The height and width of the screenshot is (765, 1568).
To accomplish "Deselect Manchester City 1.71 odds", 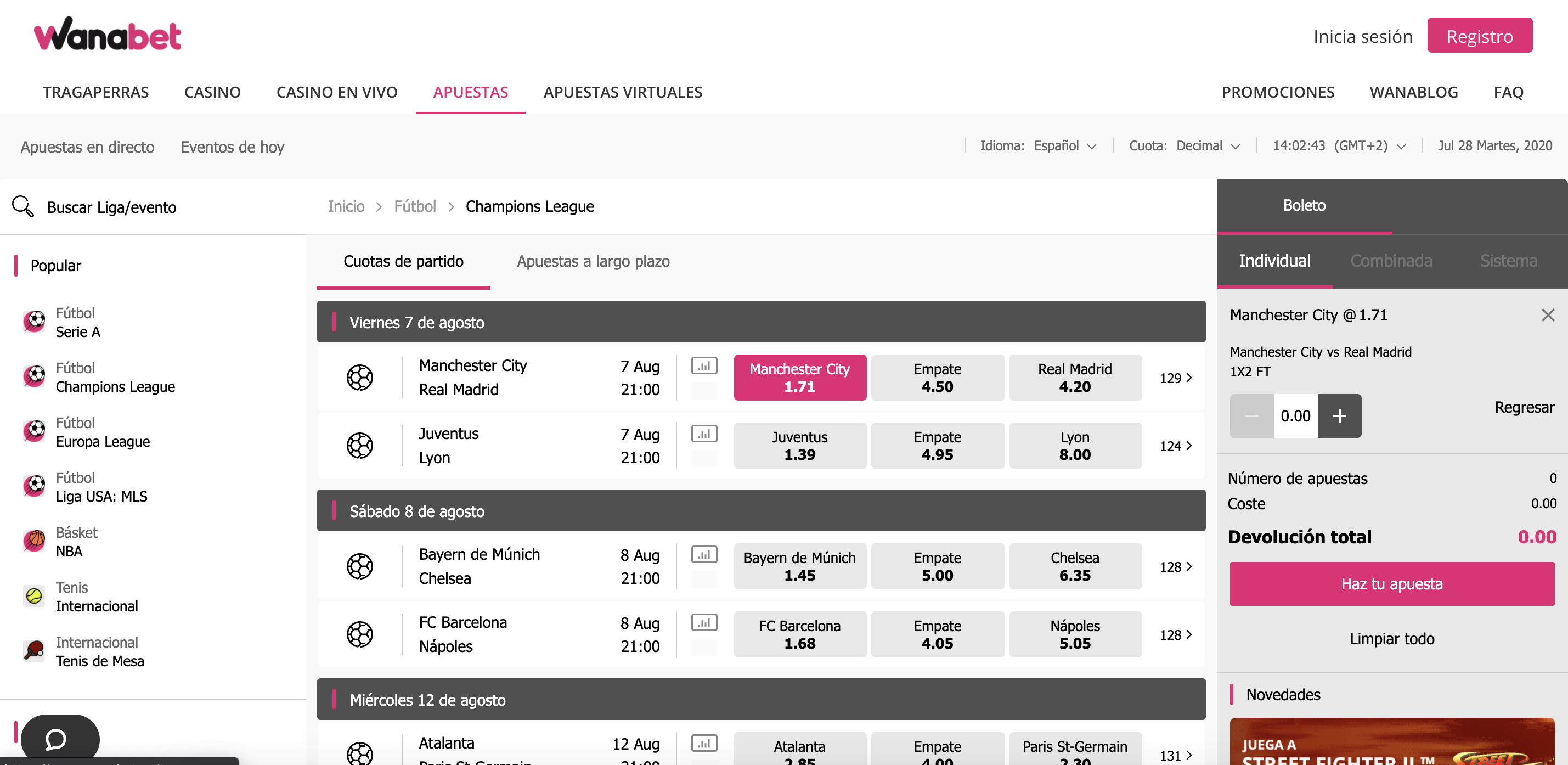I will (800, 378).
